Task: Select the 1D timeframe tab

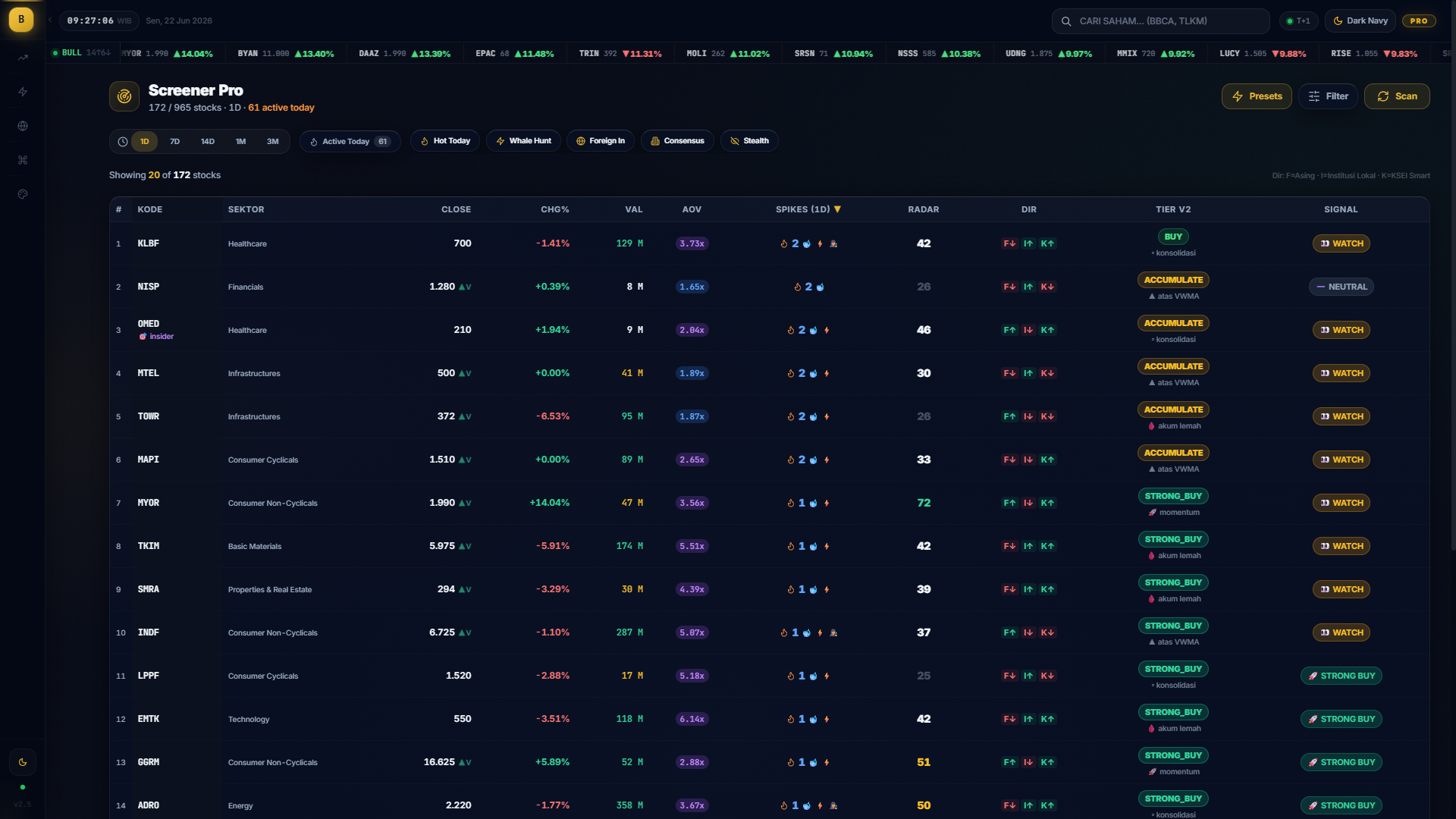Action: coord(145,142)
